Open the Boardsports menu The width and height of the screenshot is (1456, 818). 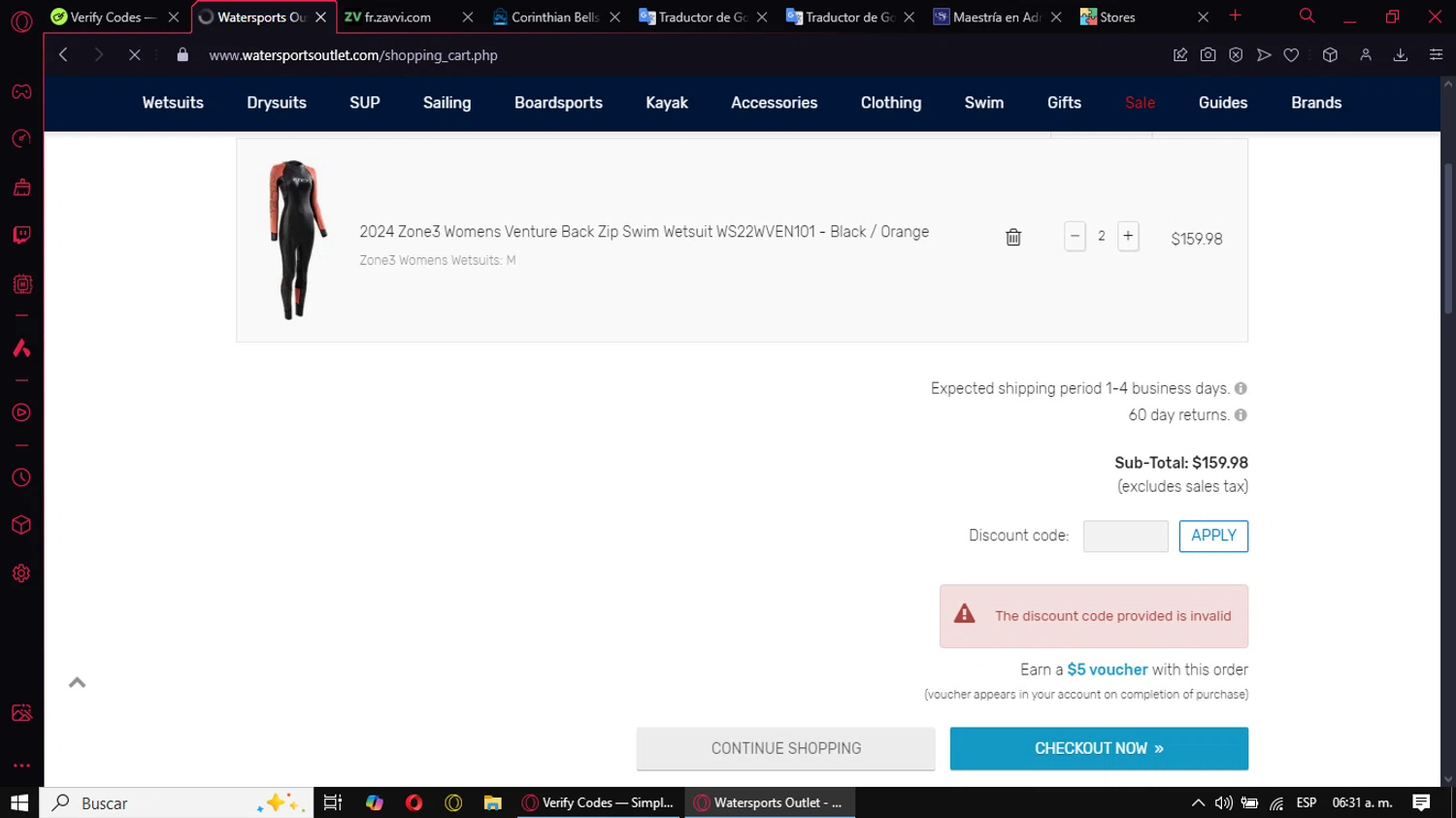pos(558,103)
